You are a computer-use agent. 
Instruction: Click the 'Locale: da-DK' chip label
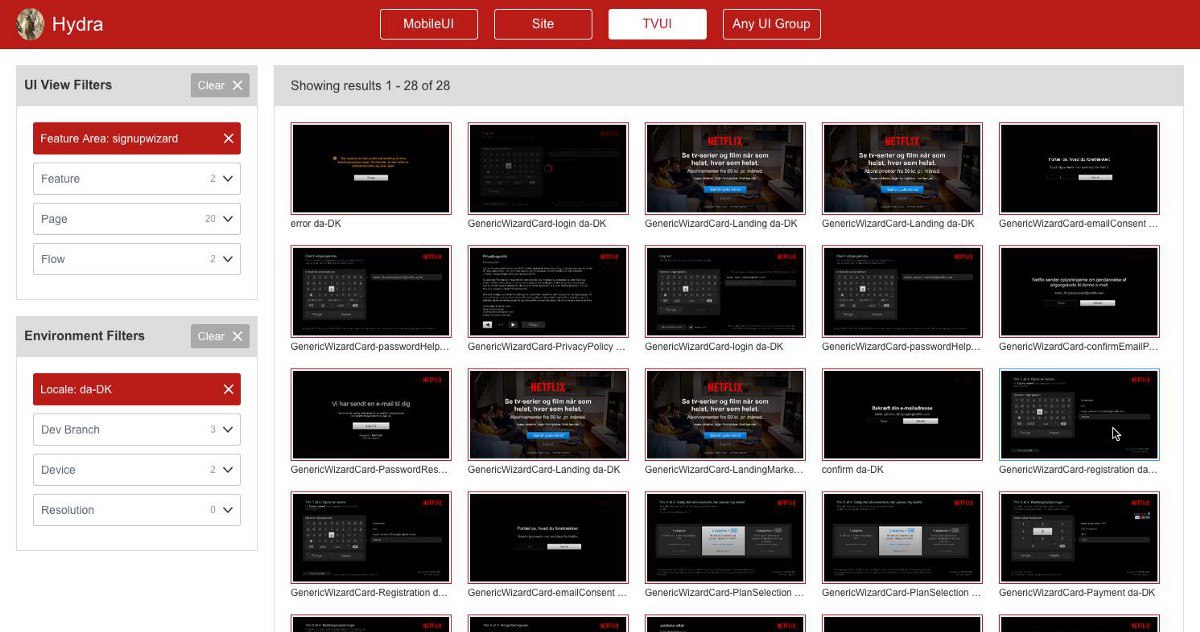click(x=77, y=390)
